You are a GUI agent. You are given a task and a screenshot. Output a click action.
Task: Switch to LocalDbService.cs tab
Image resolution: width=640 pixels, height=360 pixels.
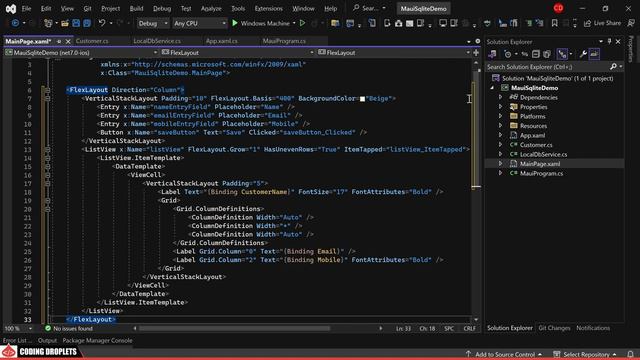pyautogui.click(x=157, y=41)
